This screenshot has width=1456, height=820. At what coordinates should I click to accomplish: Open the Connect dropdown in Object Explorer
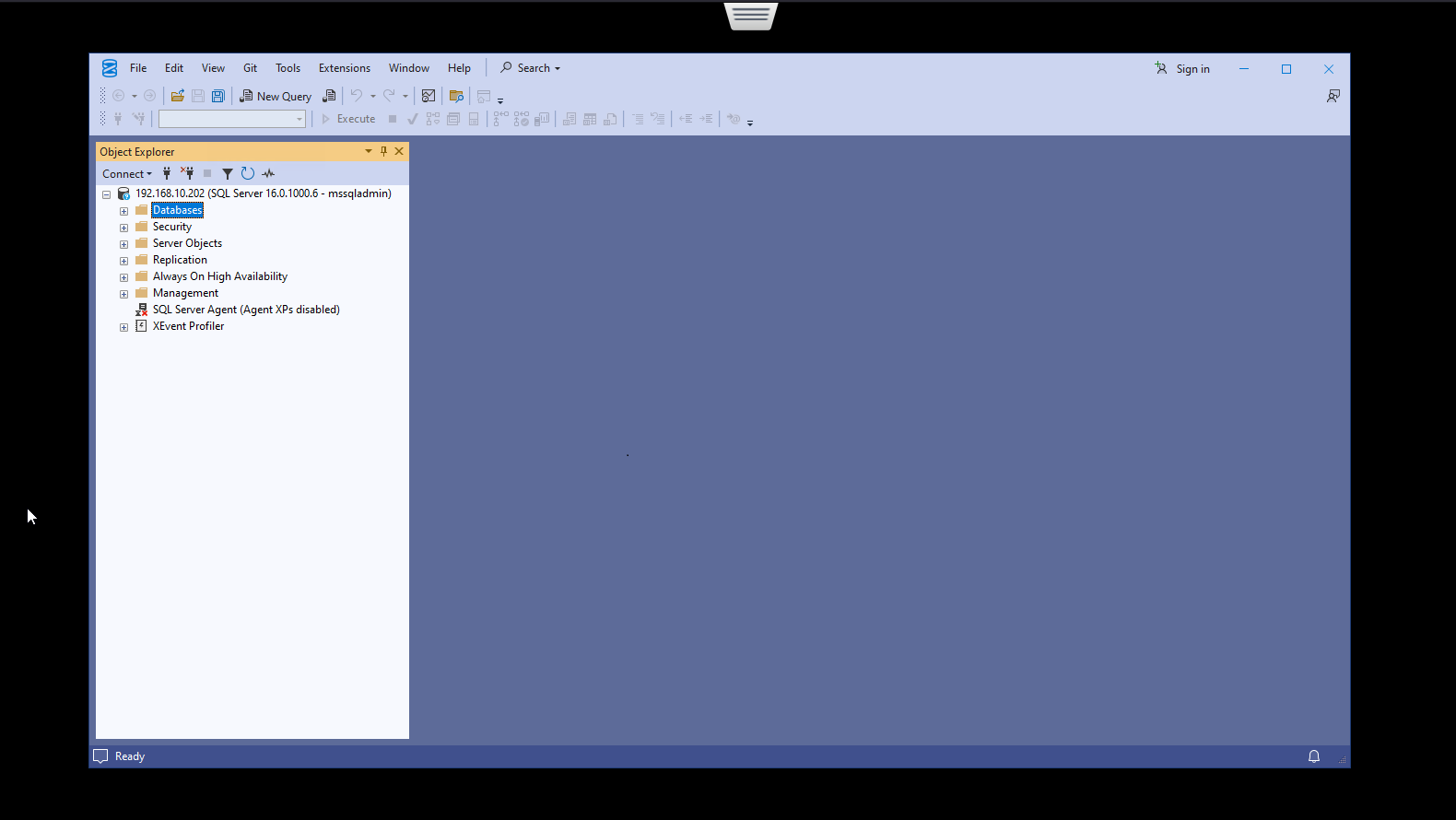[127, 174]
